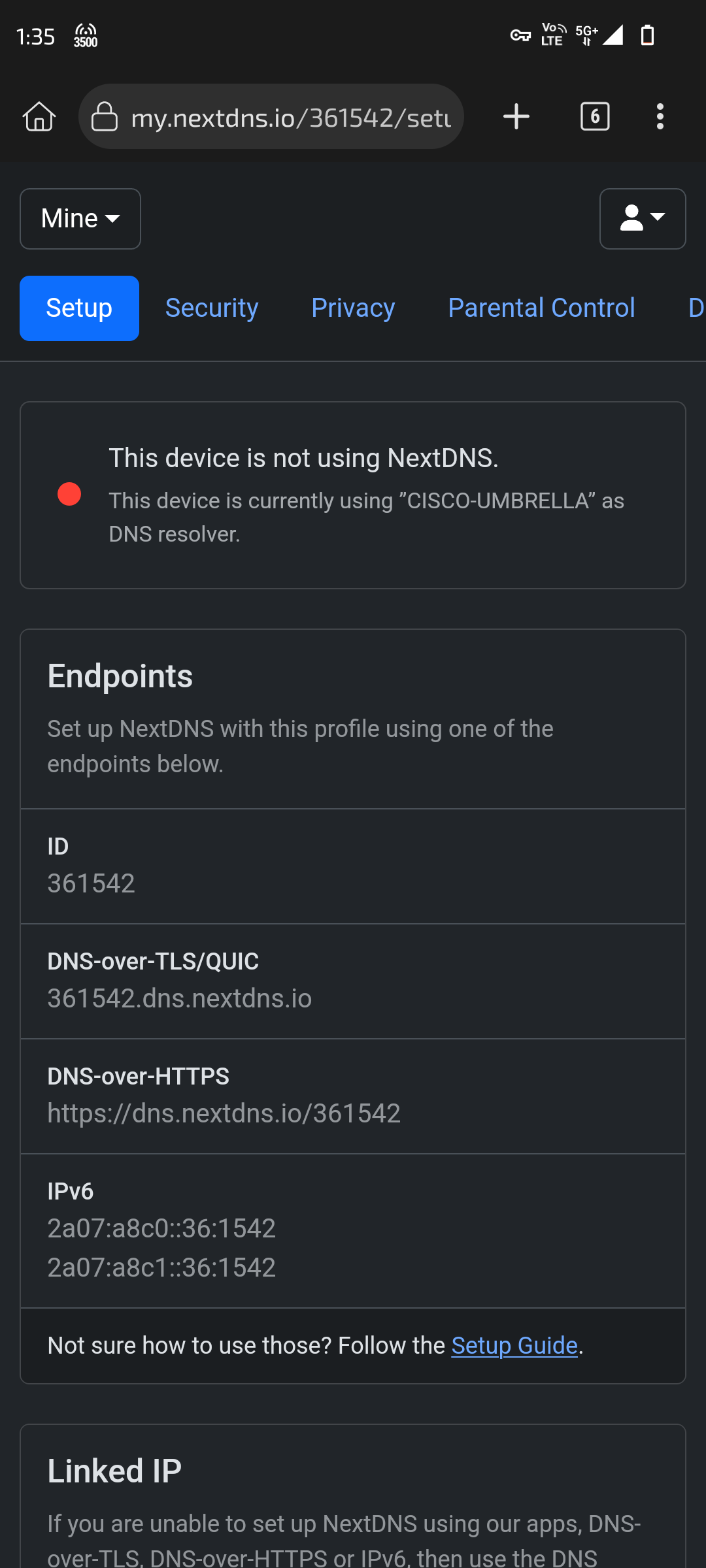Tap the battery status icon
706x1568 pixels.
(x=647, y=35)
